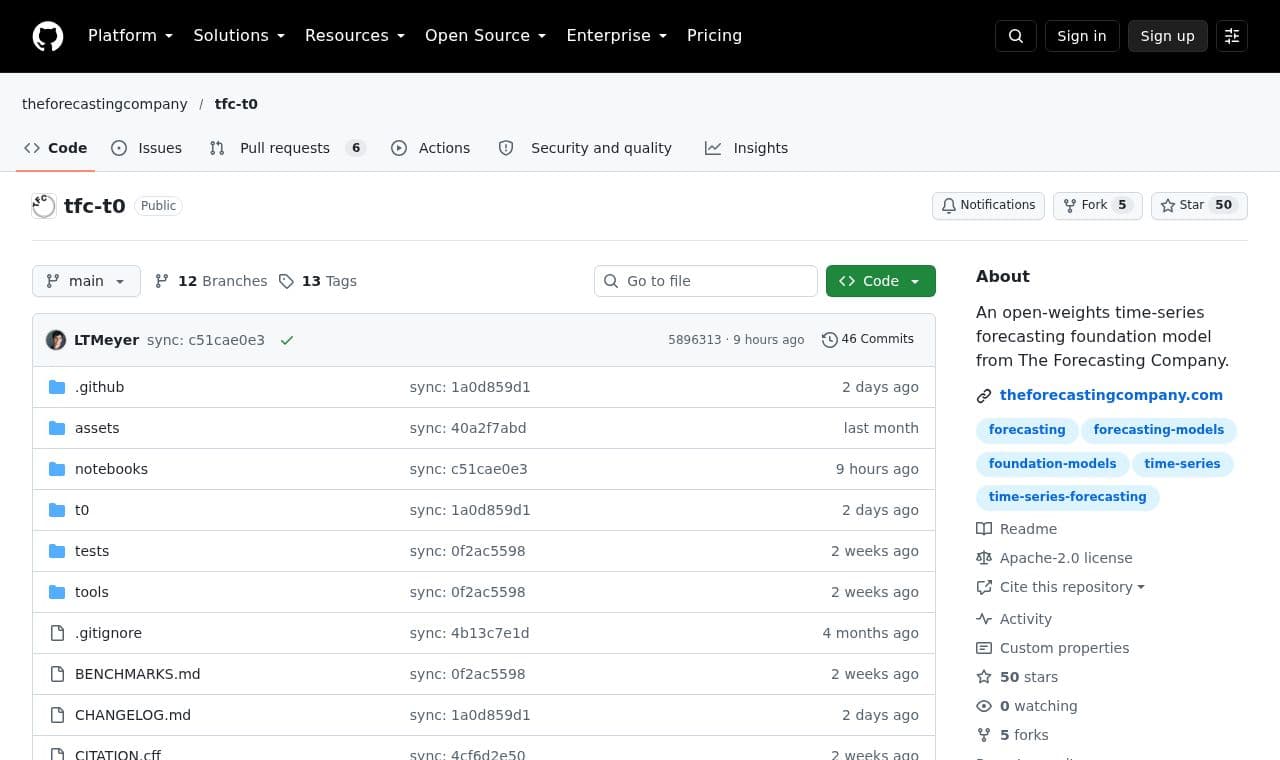Fork the tfc-t0 repository
The width and height of the screenshot is (1280, 760).
[x=1098, y=205]
